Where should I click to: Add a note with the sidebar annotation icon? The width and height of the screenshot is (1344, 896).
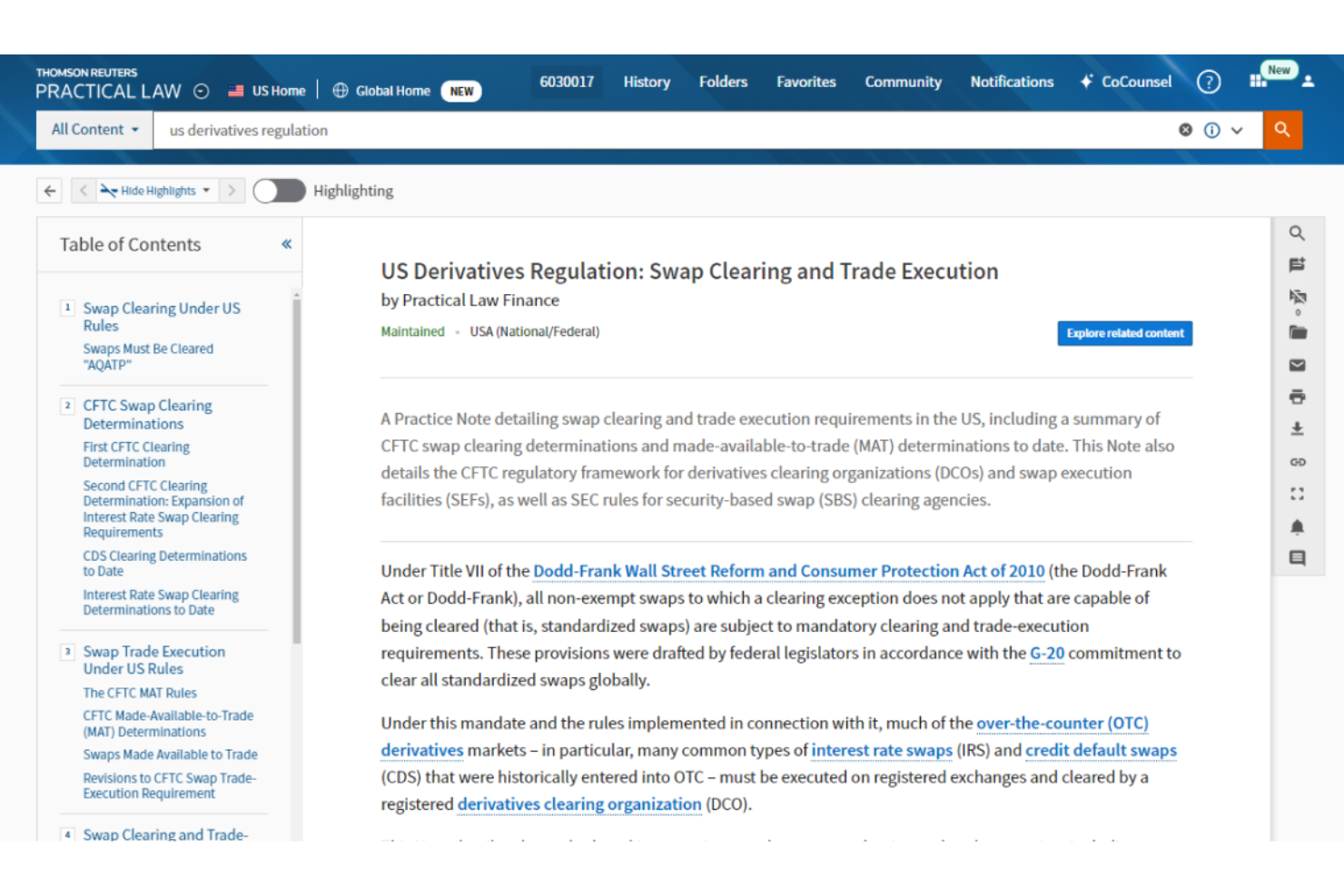point(1297,265)
